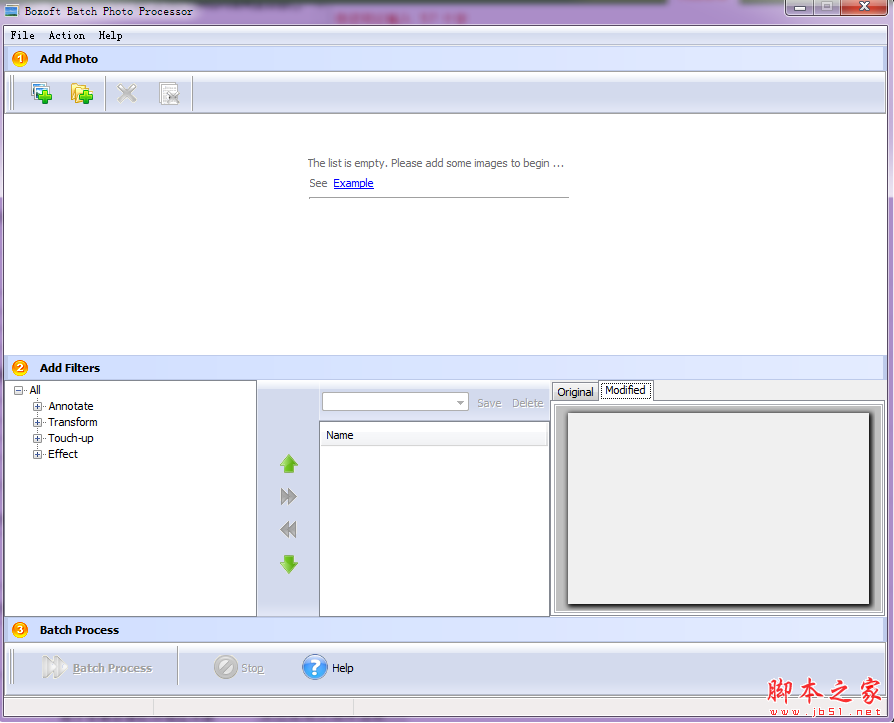
Task: Select the Transform tree item
Action: (72, 422)
